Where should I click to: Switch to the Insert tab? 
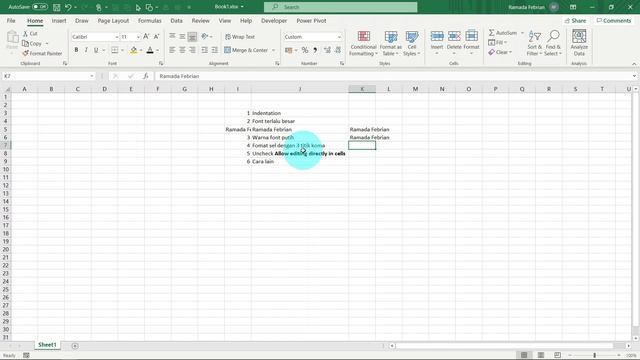pos(59,20)
